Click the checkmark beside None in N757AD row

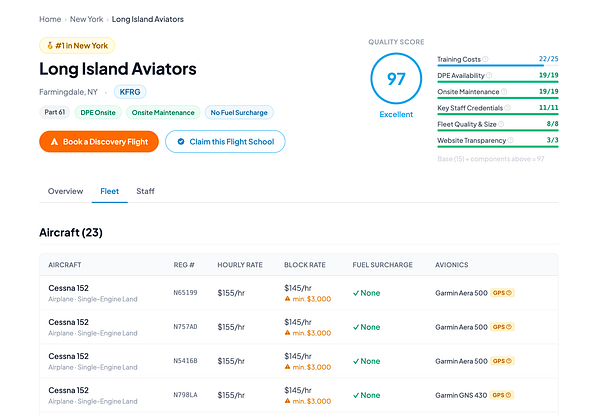pyautogui.click(x=356, y=327)
